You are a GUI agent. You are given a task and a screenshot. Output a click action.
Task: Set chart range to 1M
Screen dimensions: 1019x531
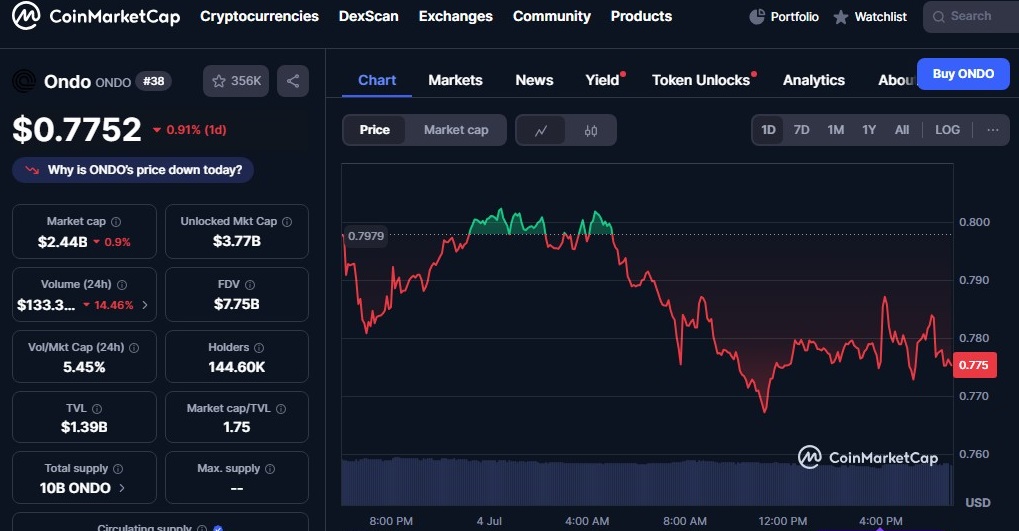[836, 130]
